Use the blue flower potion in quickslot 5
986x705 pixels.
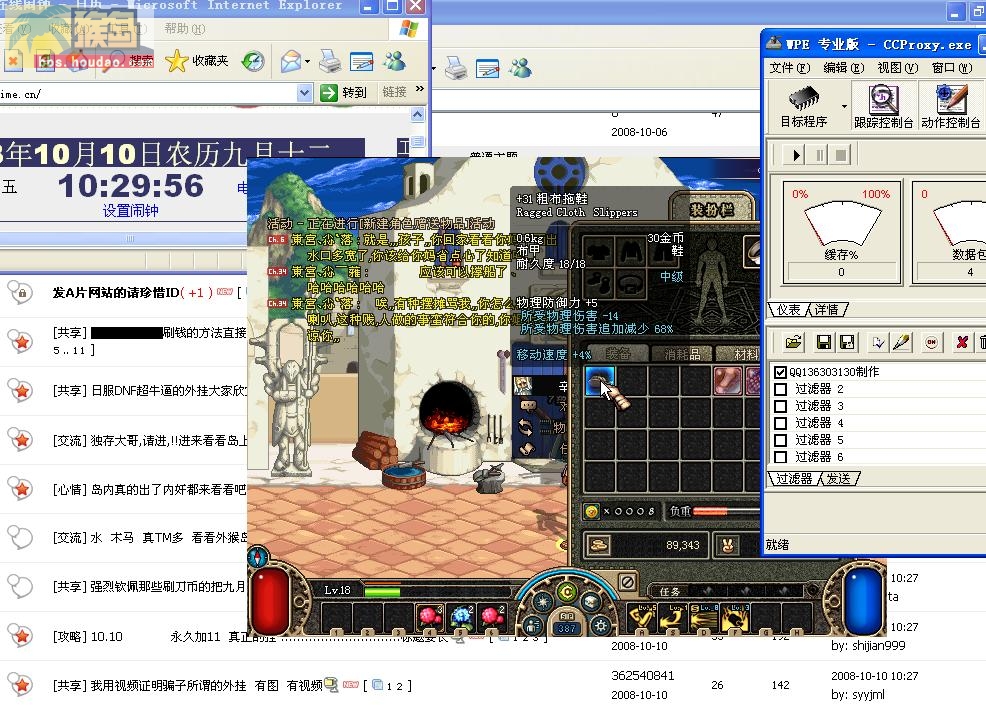(461, 616)
